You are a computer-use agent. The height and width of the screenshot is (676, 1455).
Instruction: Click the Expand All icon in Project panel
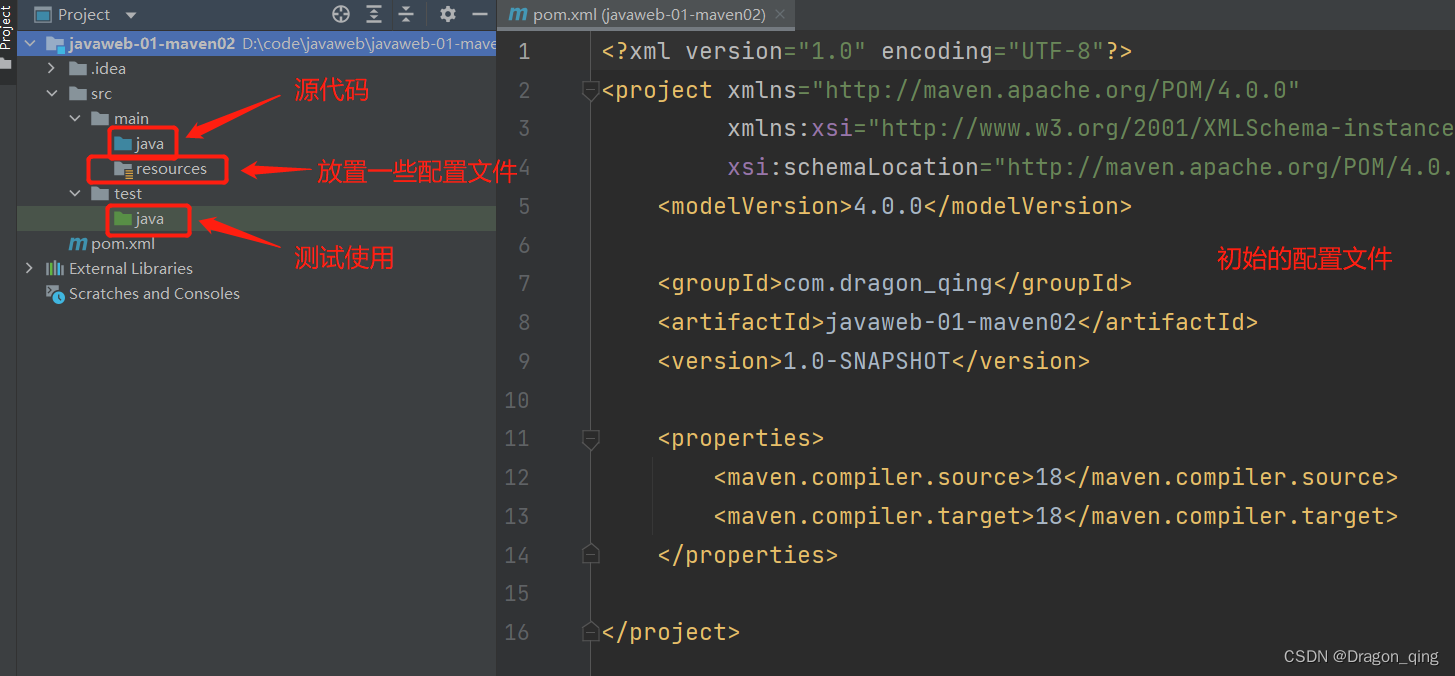tap(374, 14)
